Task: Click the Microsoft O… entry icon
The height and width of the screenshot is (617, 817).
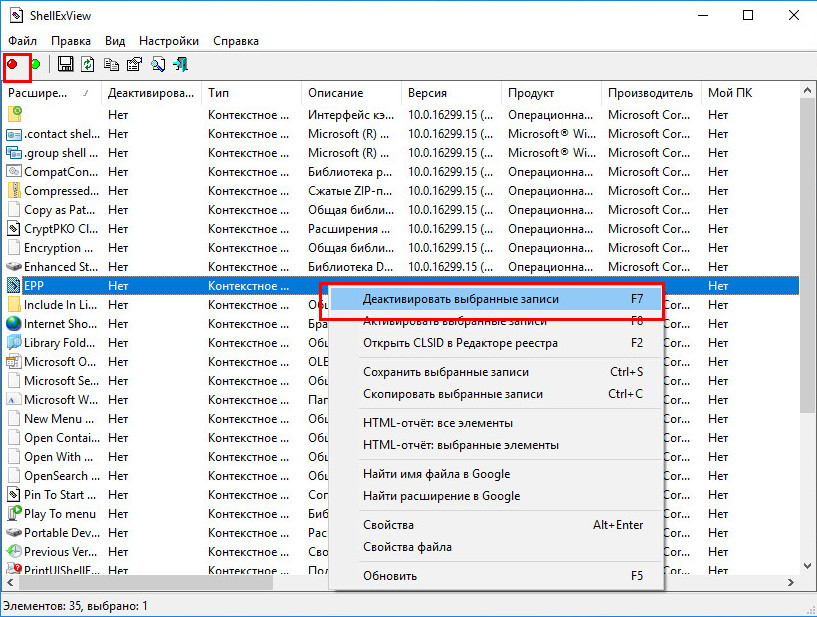Action: (x=14, y=362)
